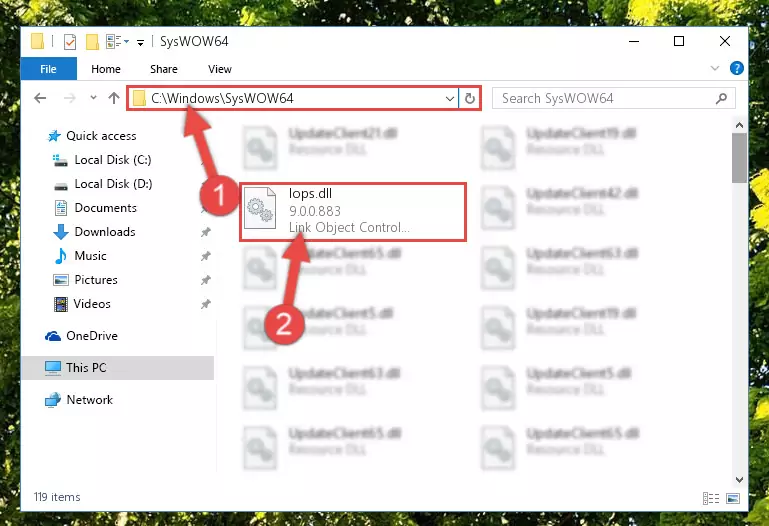Viewport: 769px width, 526px height.
Task: Click the New folder quick access icon
Action: (x=92, y=42)
